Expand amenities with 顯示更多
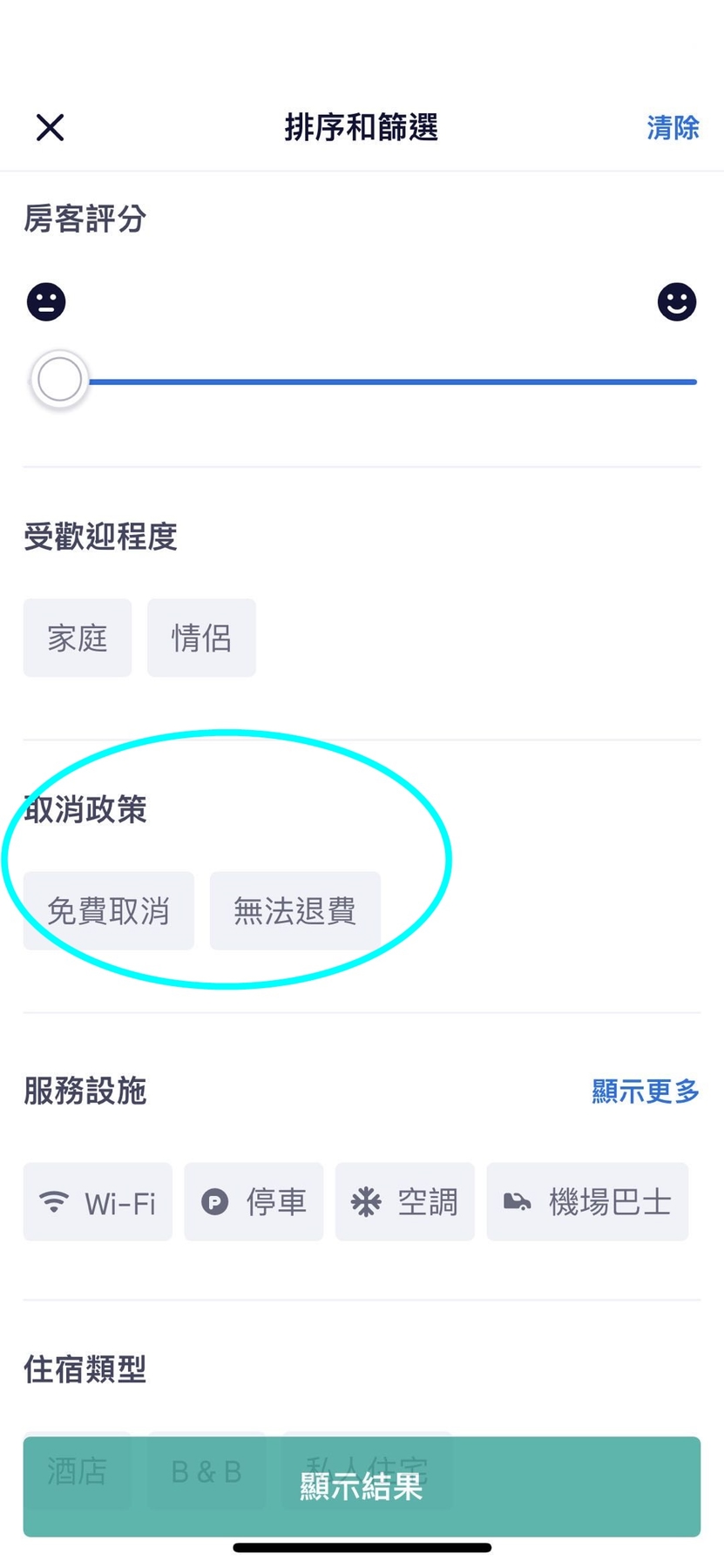Viewport: 724px width, 1568px height. [x=646, y=1091]
